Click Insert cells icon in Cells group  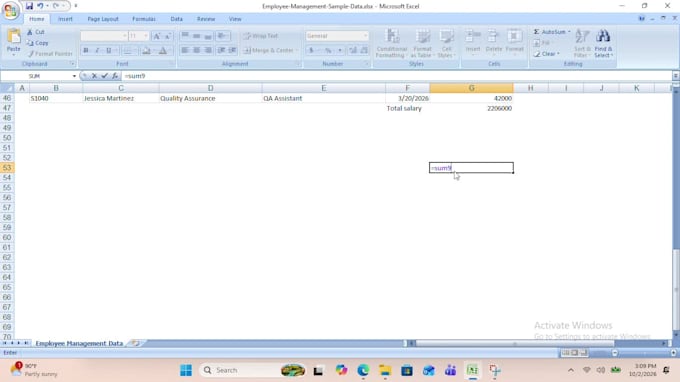click(473, 37)
